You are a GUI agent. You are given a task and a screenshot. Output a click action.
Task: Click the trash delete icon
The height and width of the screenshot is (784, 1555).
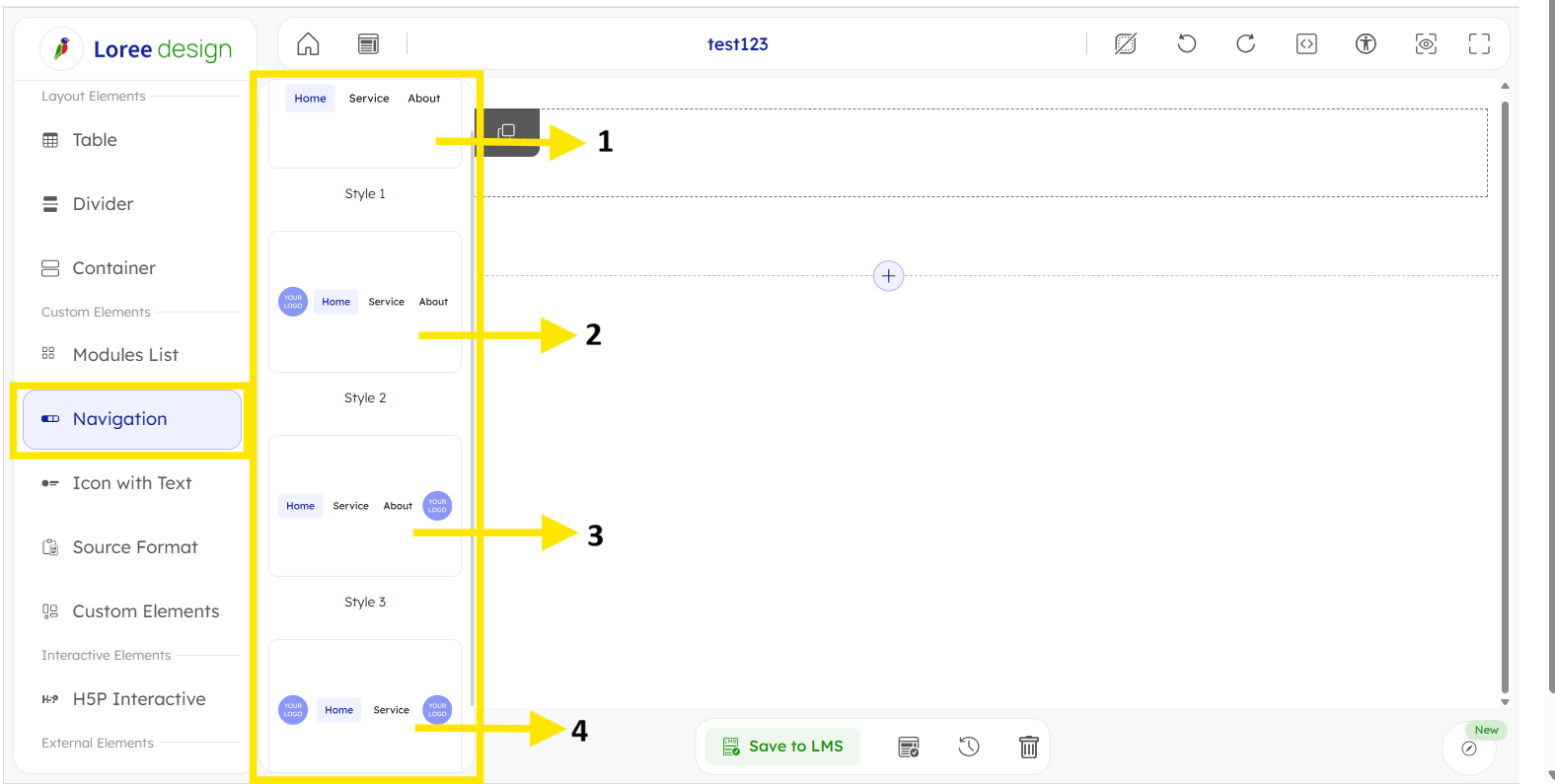(x=1028, y=747)
